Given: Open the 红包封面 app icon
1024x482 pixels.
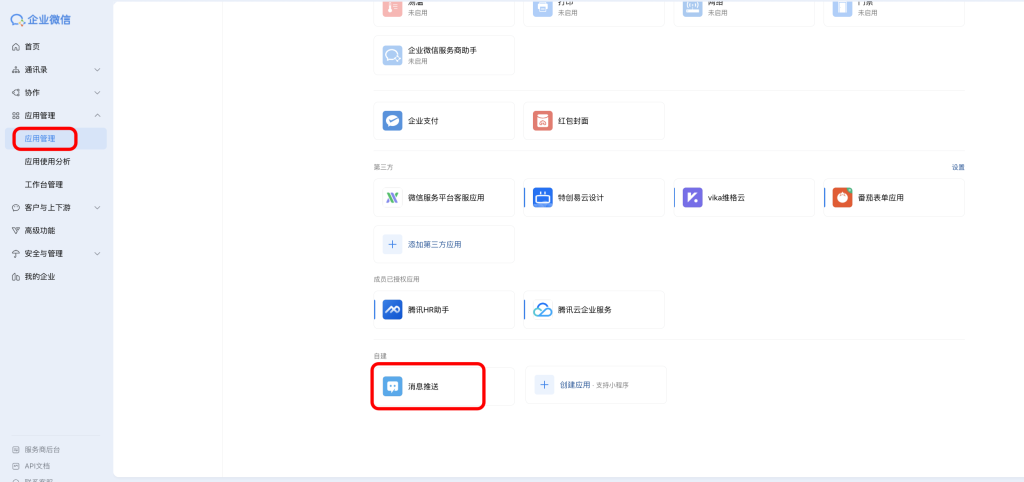Looking at the screenshot, I should pos(543,121).
